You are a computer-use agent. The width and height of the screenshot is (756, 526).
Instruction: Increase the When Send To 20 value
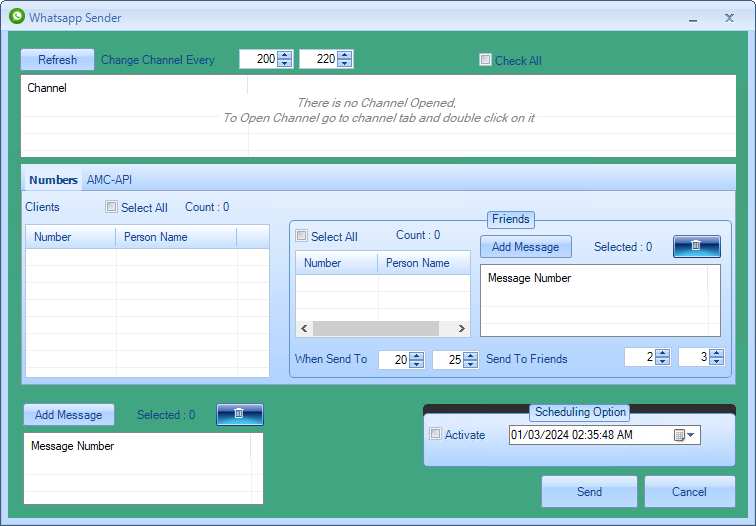tap(417, 355)
